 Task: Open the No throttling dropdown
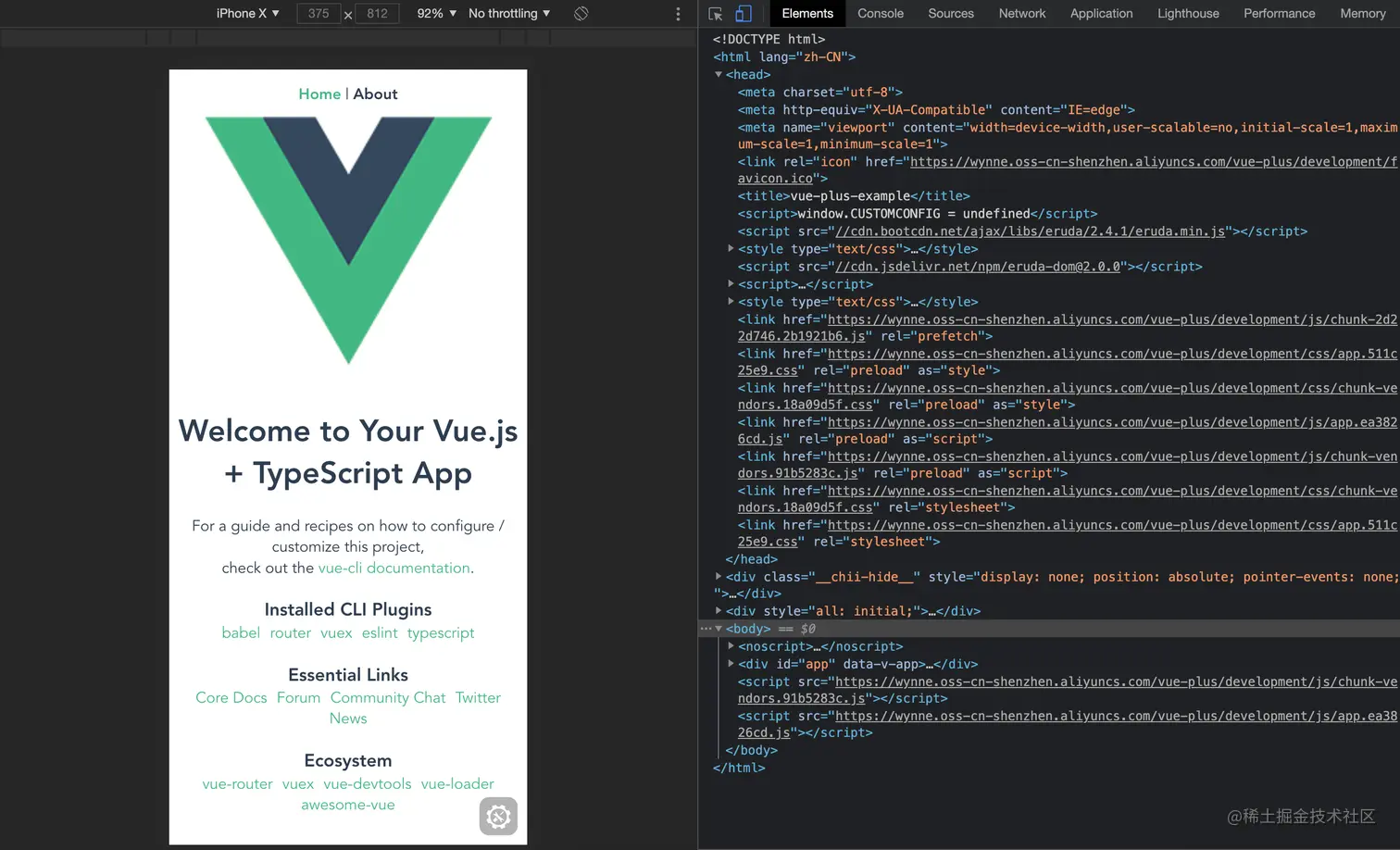(x=509, y=13)
